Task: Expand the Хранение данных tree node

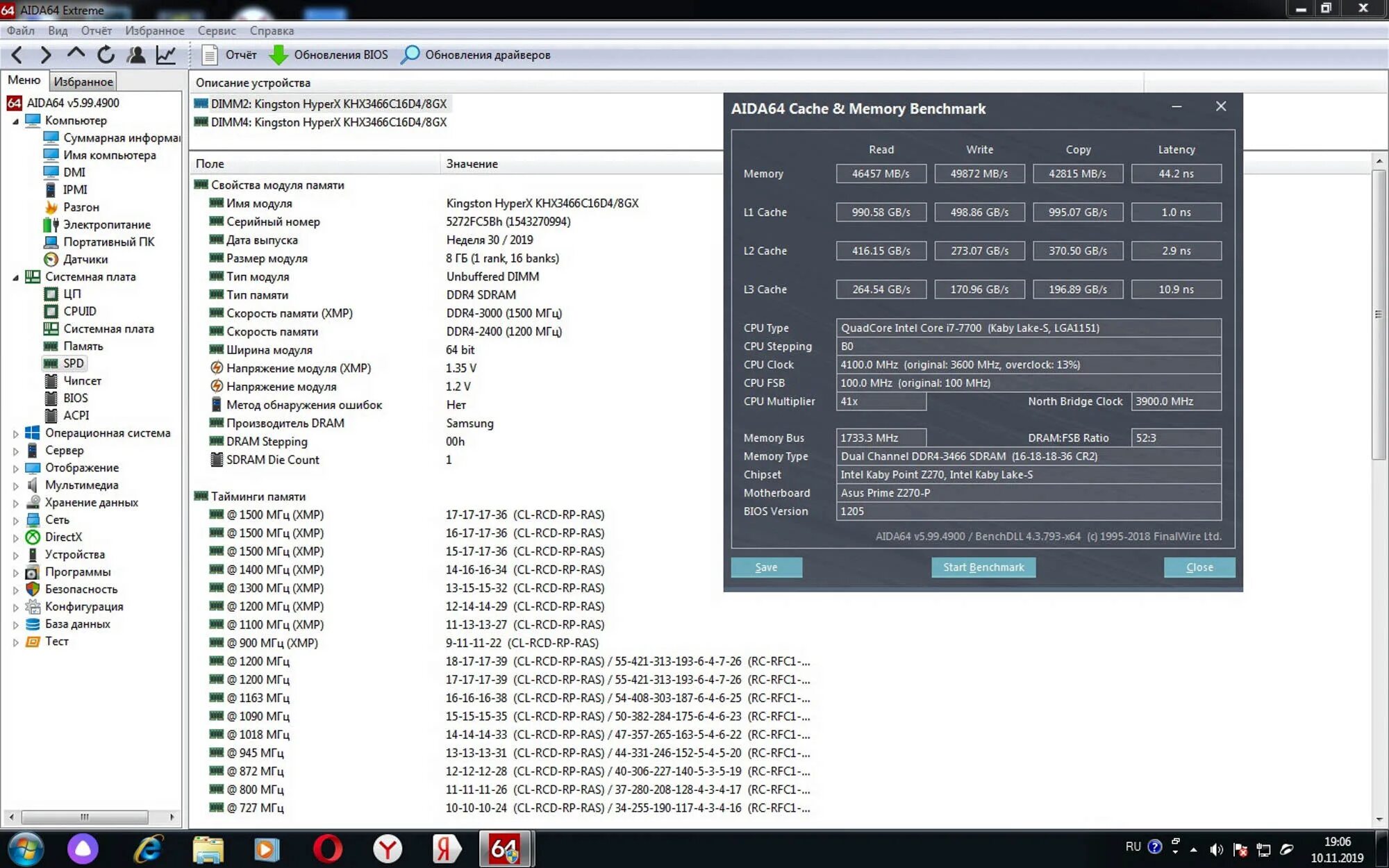Action: click(15, 503)
